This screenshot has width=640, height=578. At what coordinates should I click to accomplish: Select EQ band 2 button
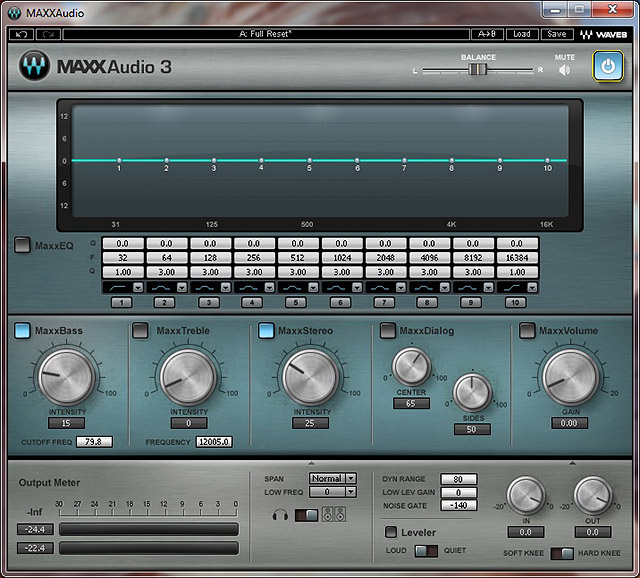point(164,302)
